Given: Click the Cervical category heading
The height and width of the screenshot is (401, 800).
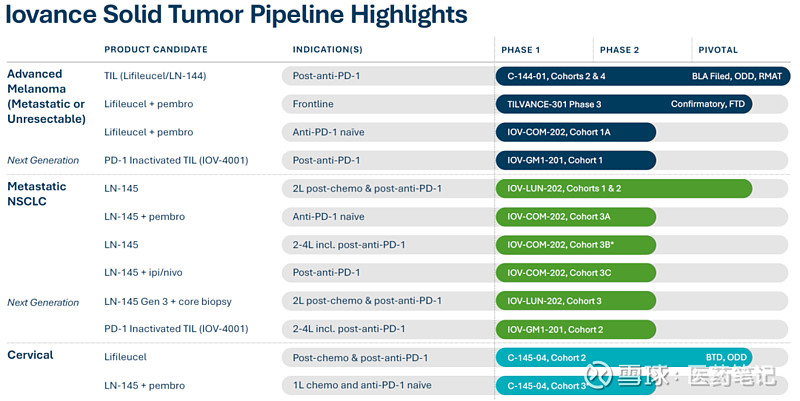Looking at the screenshot, I should [x=32, y=355].
